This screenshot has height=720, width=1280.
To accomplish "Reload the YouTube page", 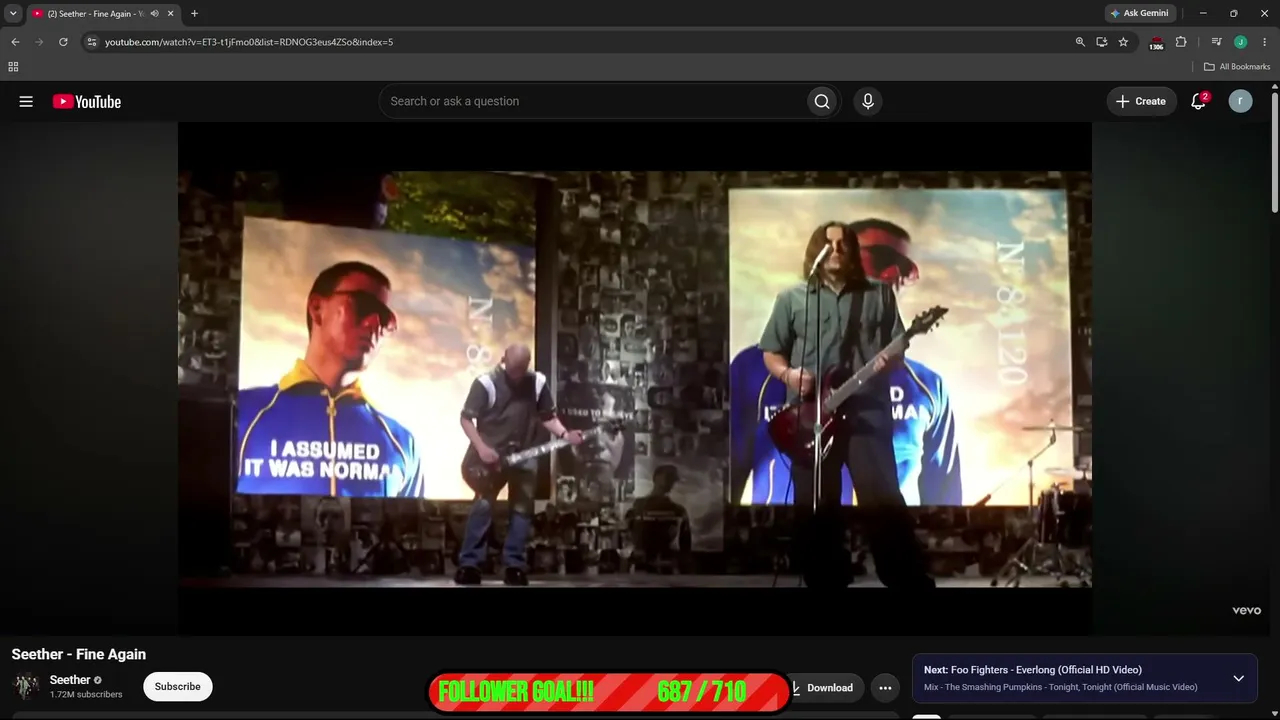I will 63,42.
